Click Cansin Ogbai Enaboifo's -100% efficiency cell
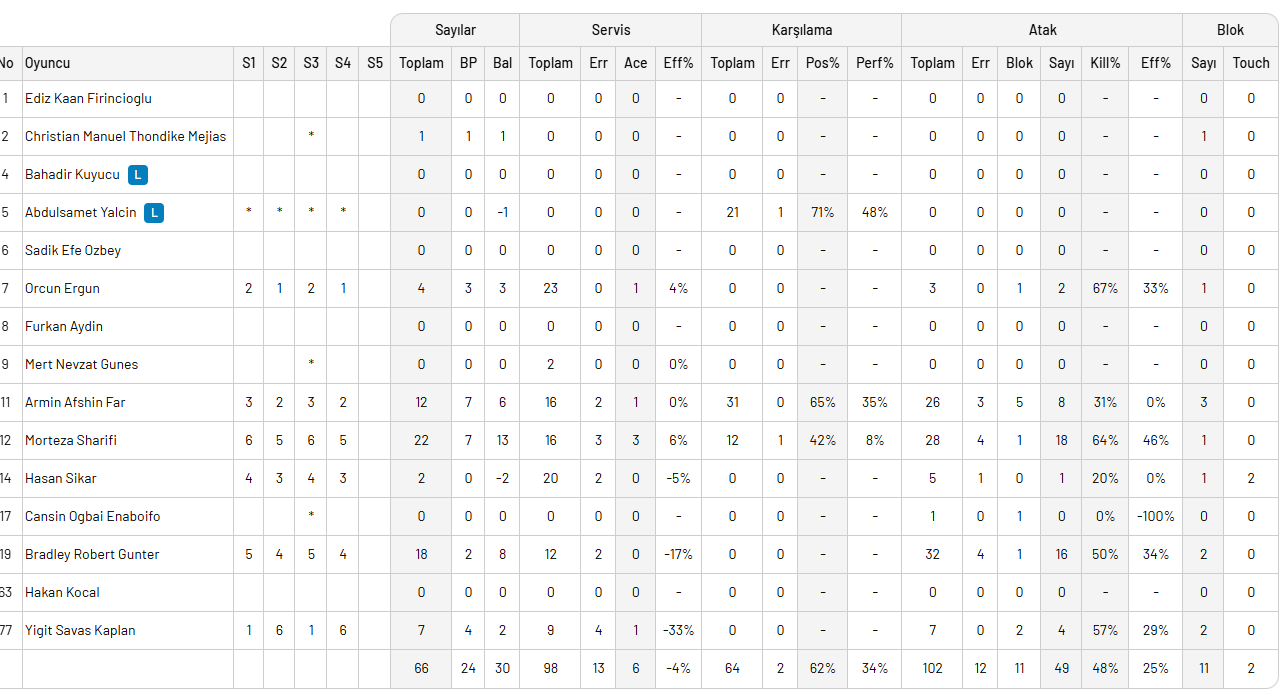This screenshot has width=1281, height=698. [x=1155, y=517]
